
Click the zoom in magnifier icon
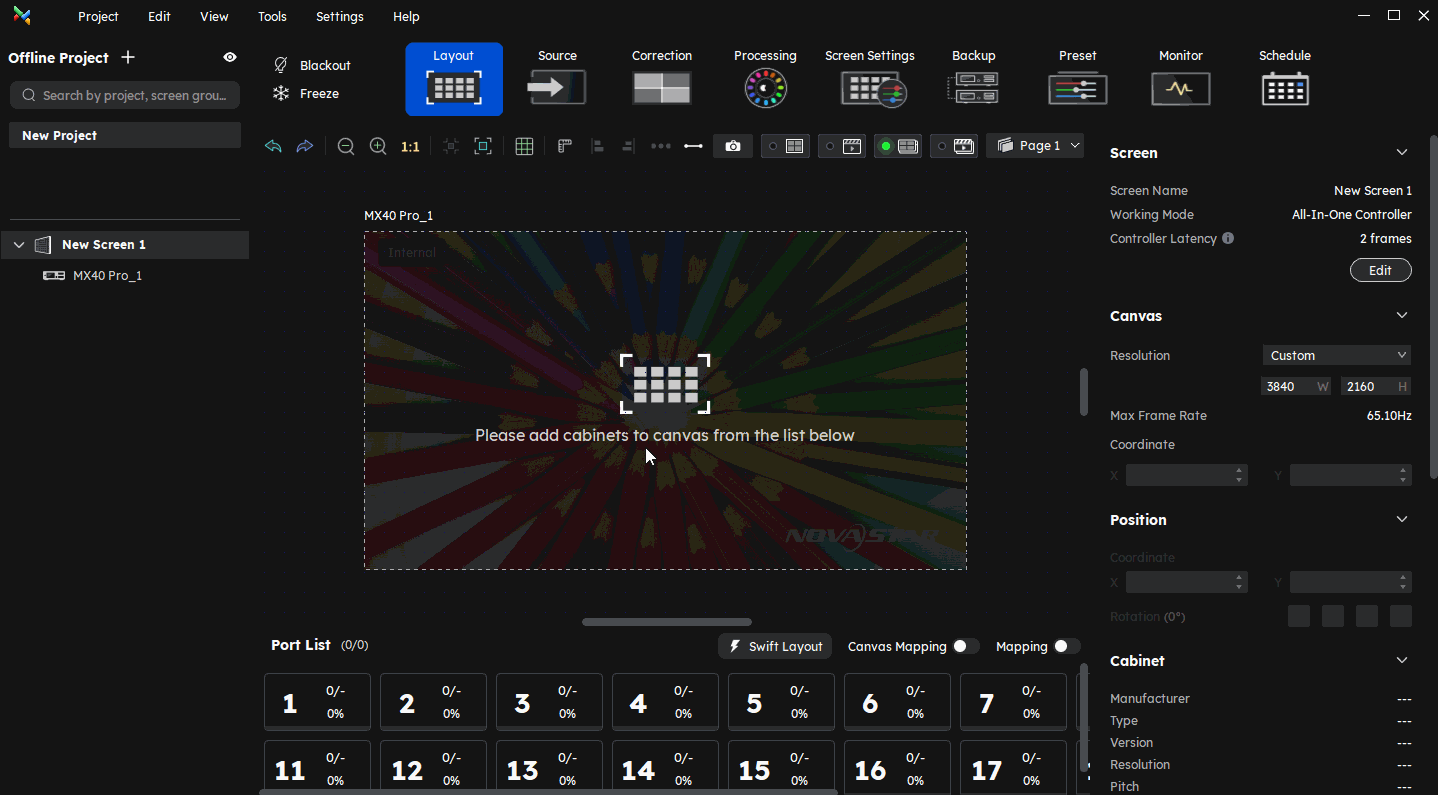click(378, 146)
